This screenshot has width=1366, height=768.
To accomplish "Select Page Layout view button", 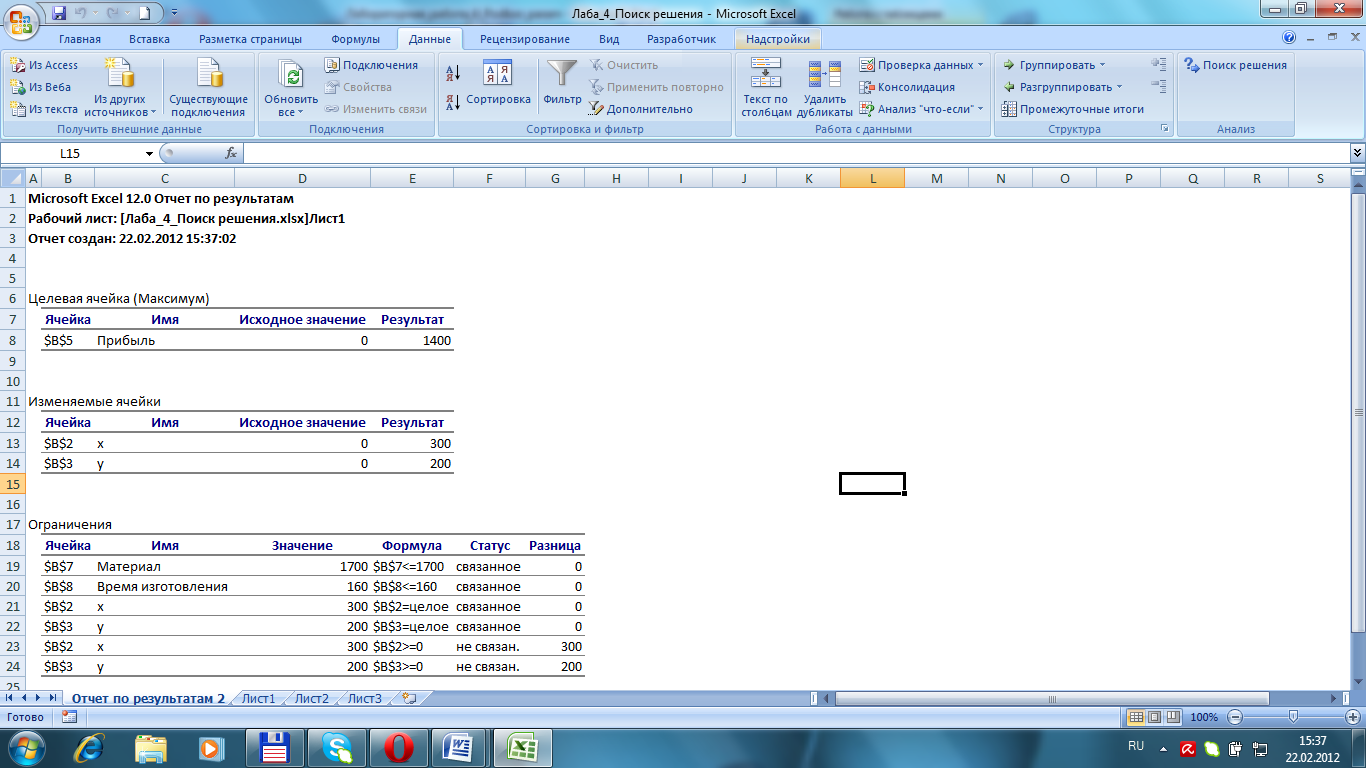I will (1154, 717).
